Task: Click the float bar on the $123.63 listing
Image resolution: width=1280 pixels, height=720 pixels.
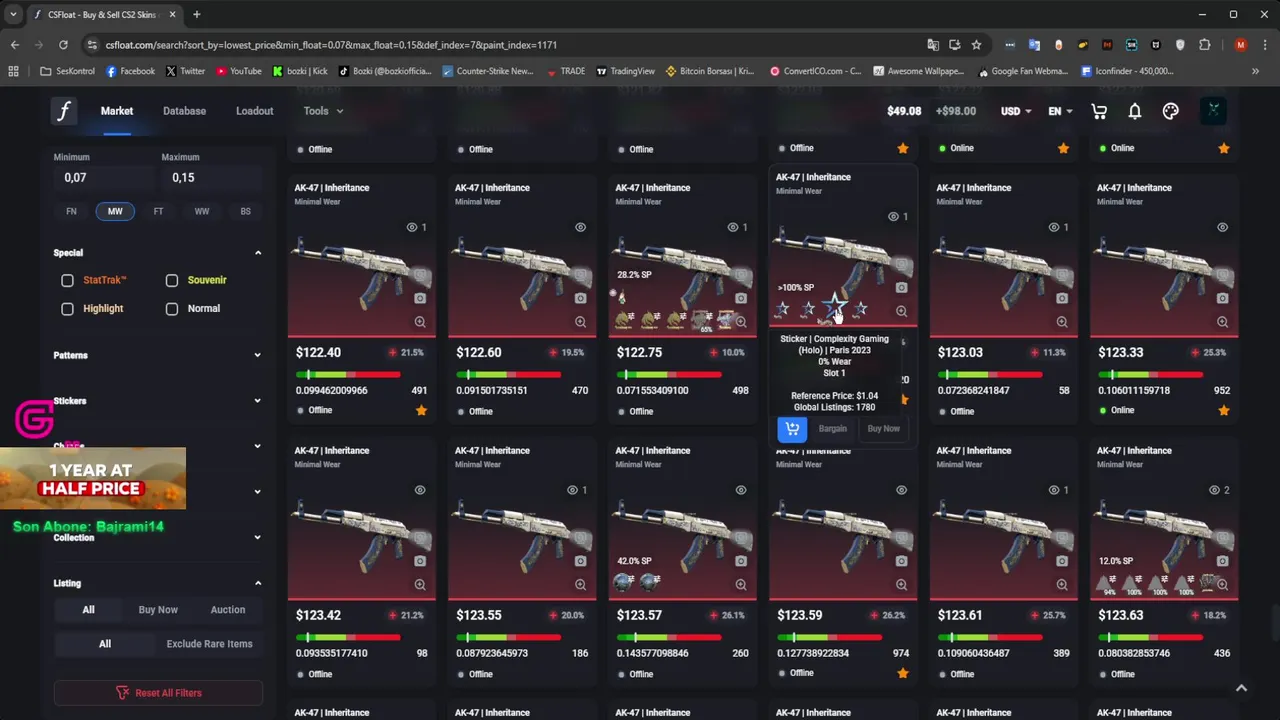Action: [x=1150, y=638]
